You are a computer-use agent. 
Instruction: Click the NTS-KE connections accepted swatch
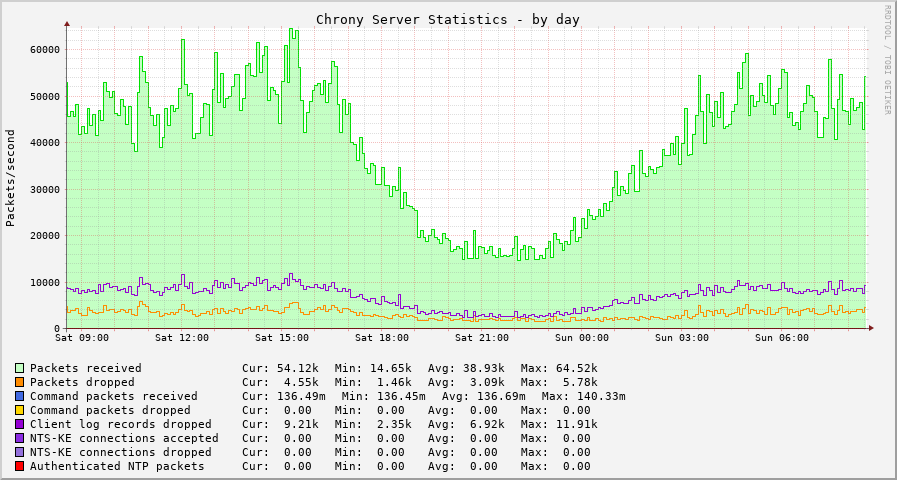coord(20,438)
